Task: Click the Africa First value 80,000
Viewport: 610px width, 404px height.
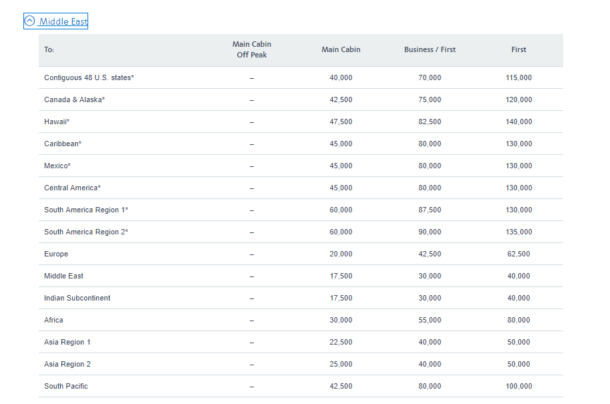Action: tap(519, 320)
